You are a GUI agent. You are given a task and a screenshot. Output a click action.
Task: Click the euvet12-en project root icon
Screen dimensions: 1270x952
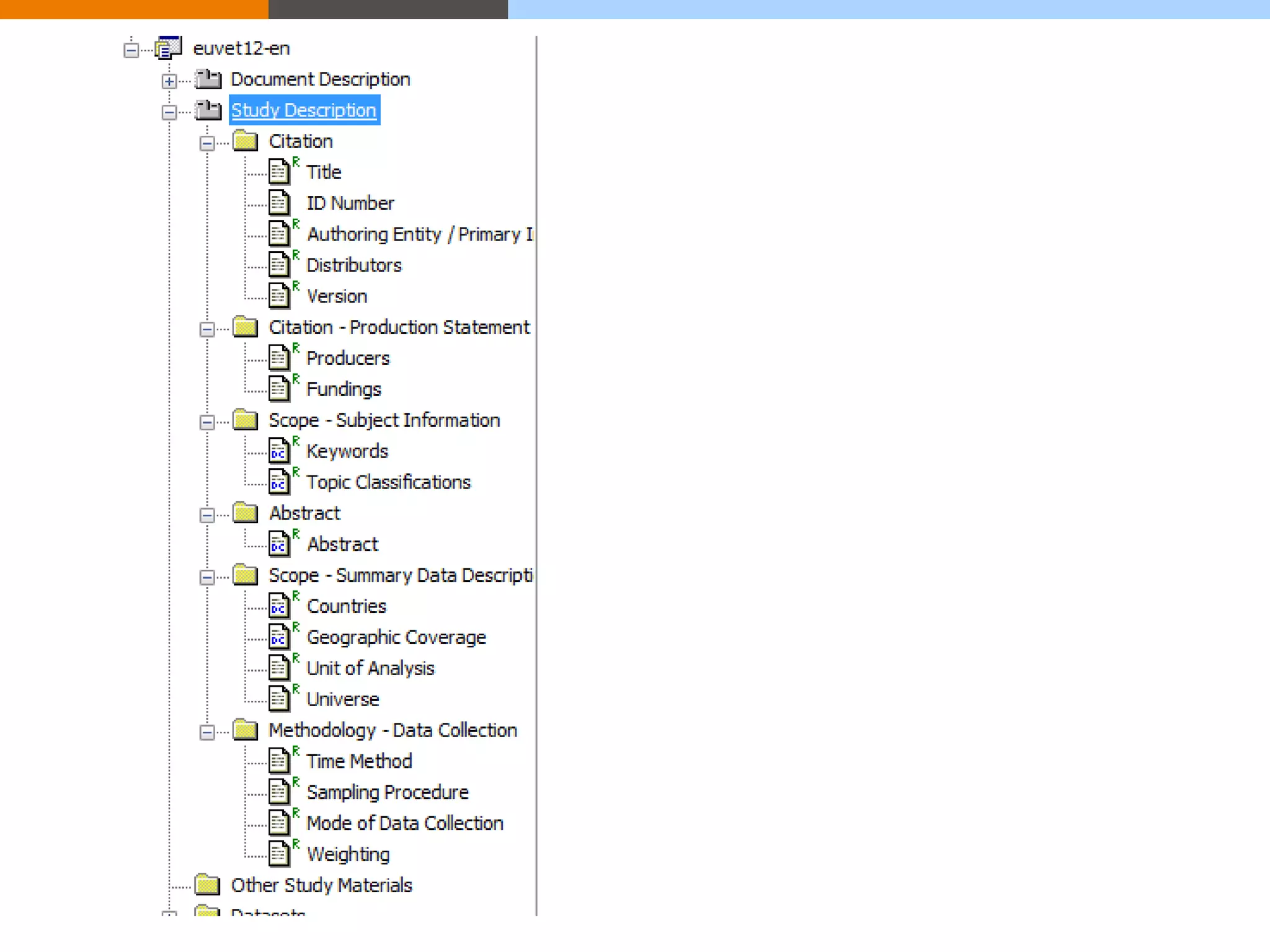click(168, 48)
